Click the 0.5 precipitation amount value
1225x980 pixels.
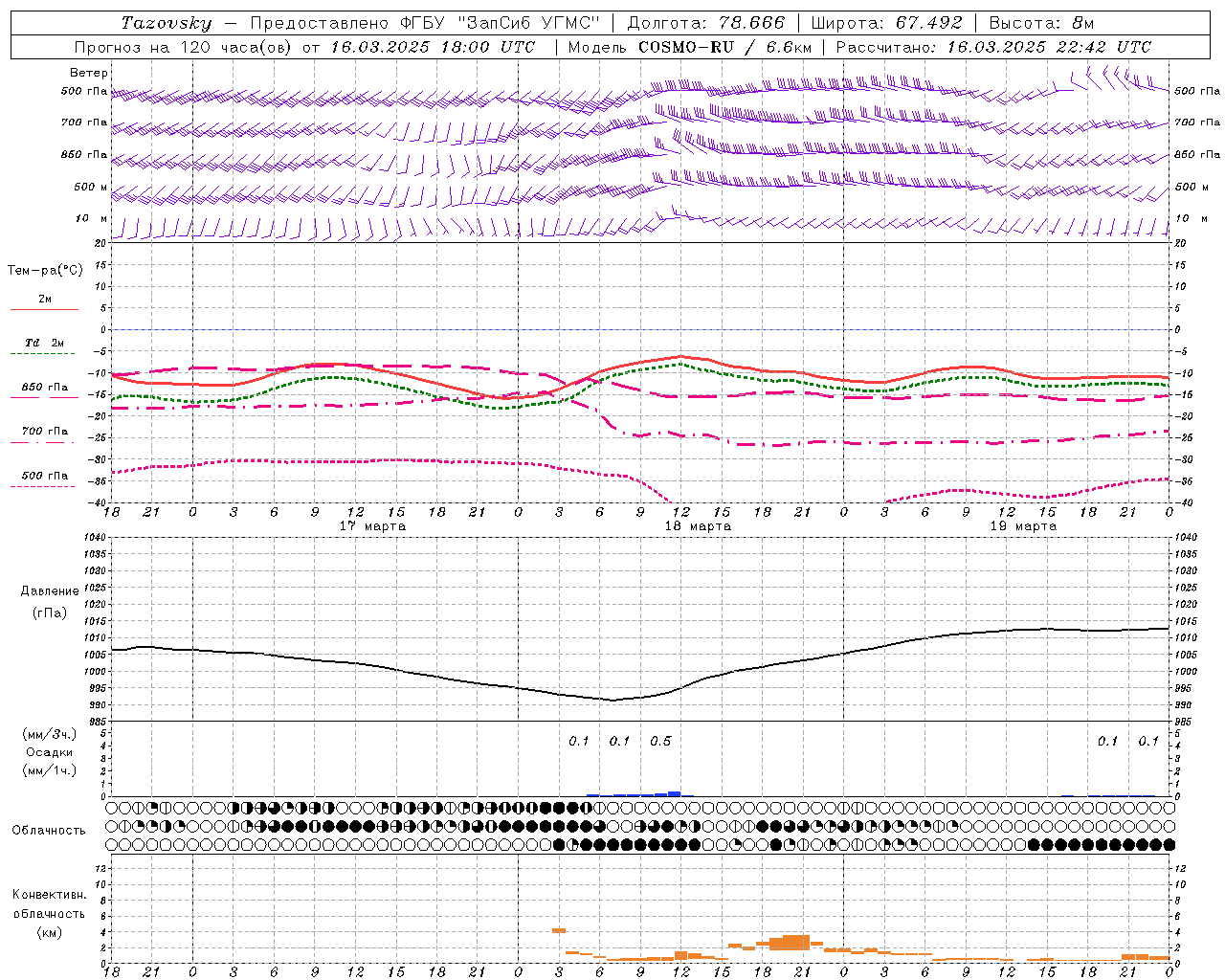[660, 741]
